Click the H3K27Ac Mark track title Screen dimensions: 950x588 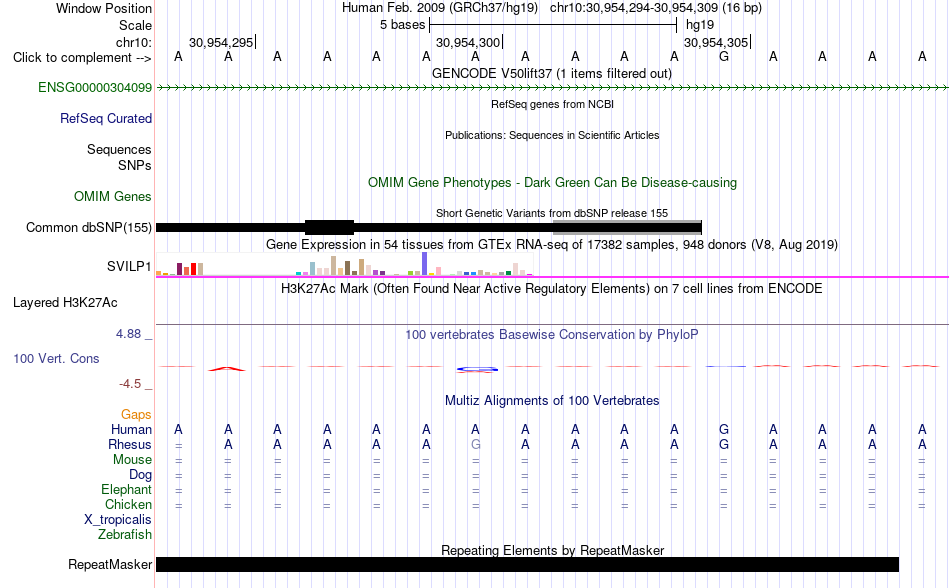point(552,289)
